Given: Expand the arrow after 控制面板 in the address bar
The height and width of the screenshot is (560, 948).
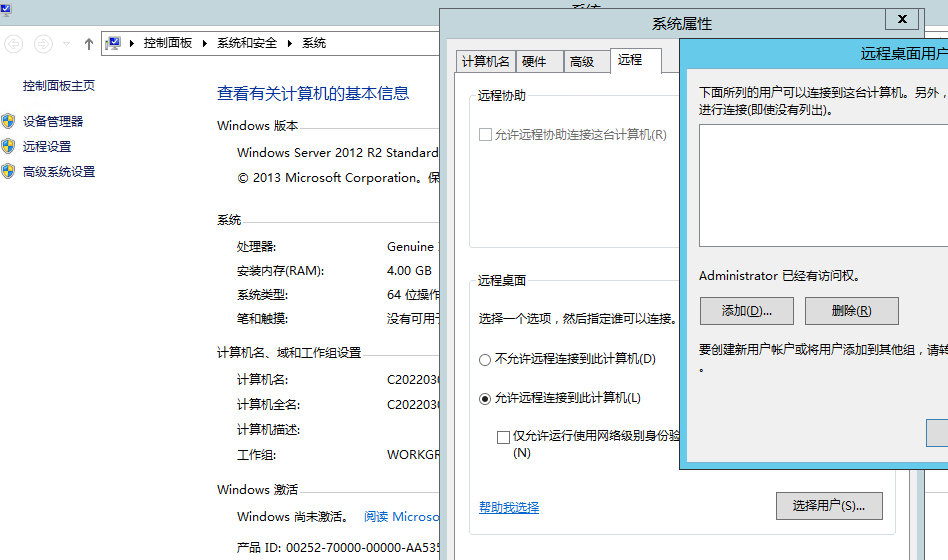Looking at the screenshot, I should click(205, 44).
